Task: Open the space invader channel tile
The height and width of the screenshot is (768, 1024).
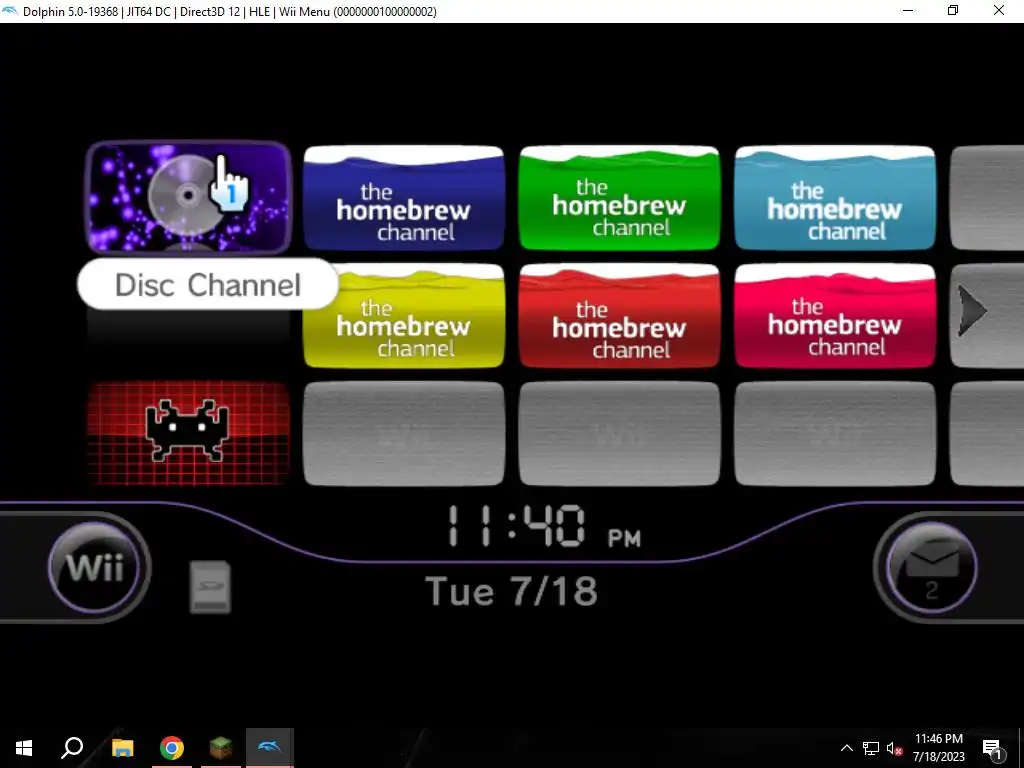Action: pyautogui.click(x=188, y=434)
